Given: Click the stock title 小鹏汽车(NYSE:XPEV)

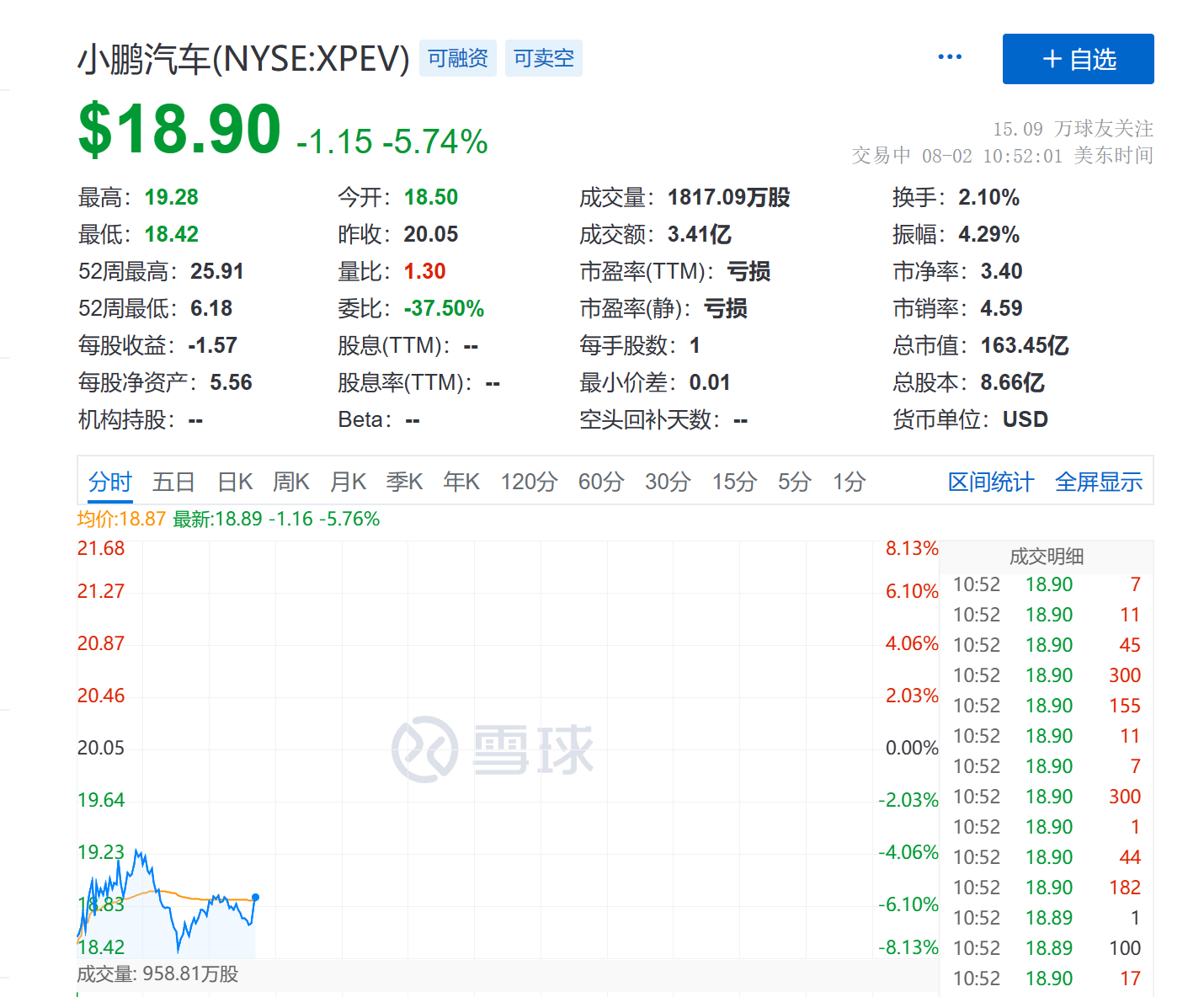Looking at the screenshot, I should 243,59.
